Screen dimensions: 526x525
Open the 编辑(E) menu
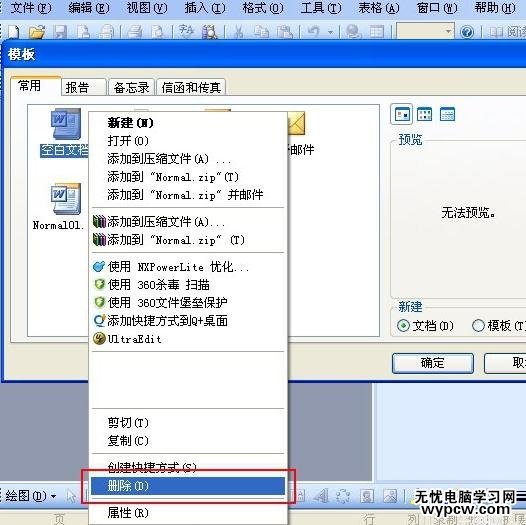[x=89, y=8]
